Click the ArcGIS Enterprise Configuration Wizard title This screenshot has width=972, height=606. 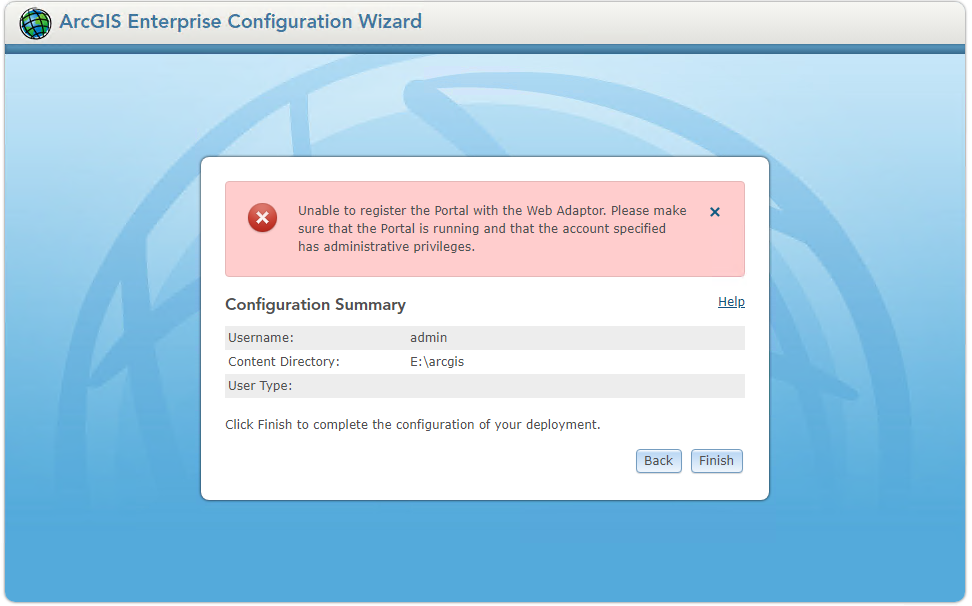[x=240, y=22]
